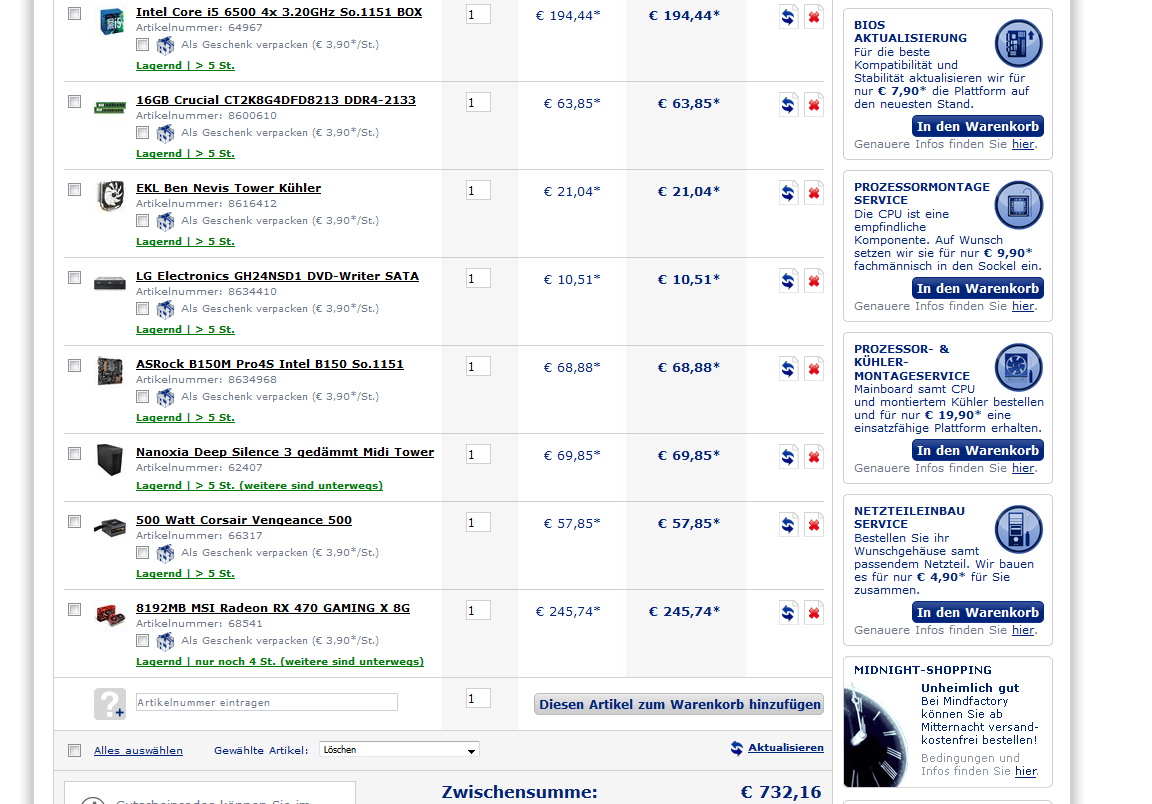The height and width of the screenshot is (804, 1152).
Task: Refresh quantity for Intel Core i5 6500 row
Action: tap(788, 17)
